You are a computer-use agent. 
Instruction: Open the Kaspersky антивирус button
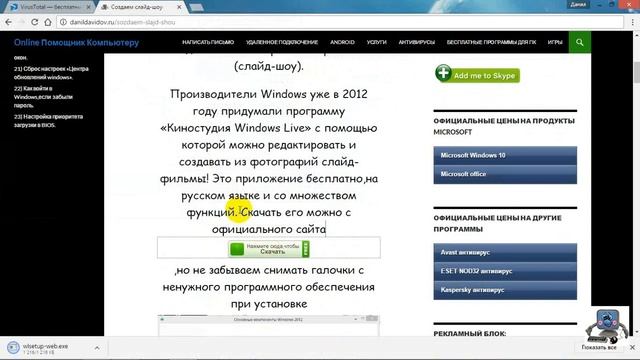click(x=505, y=290)
